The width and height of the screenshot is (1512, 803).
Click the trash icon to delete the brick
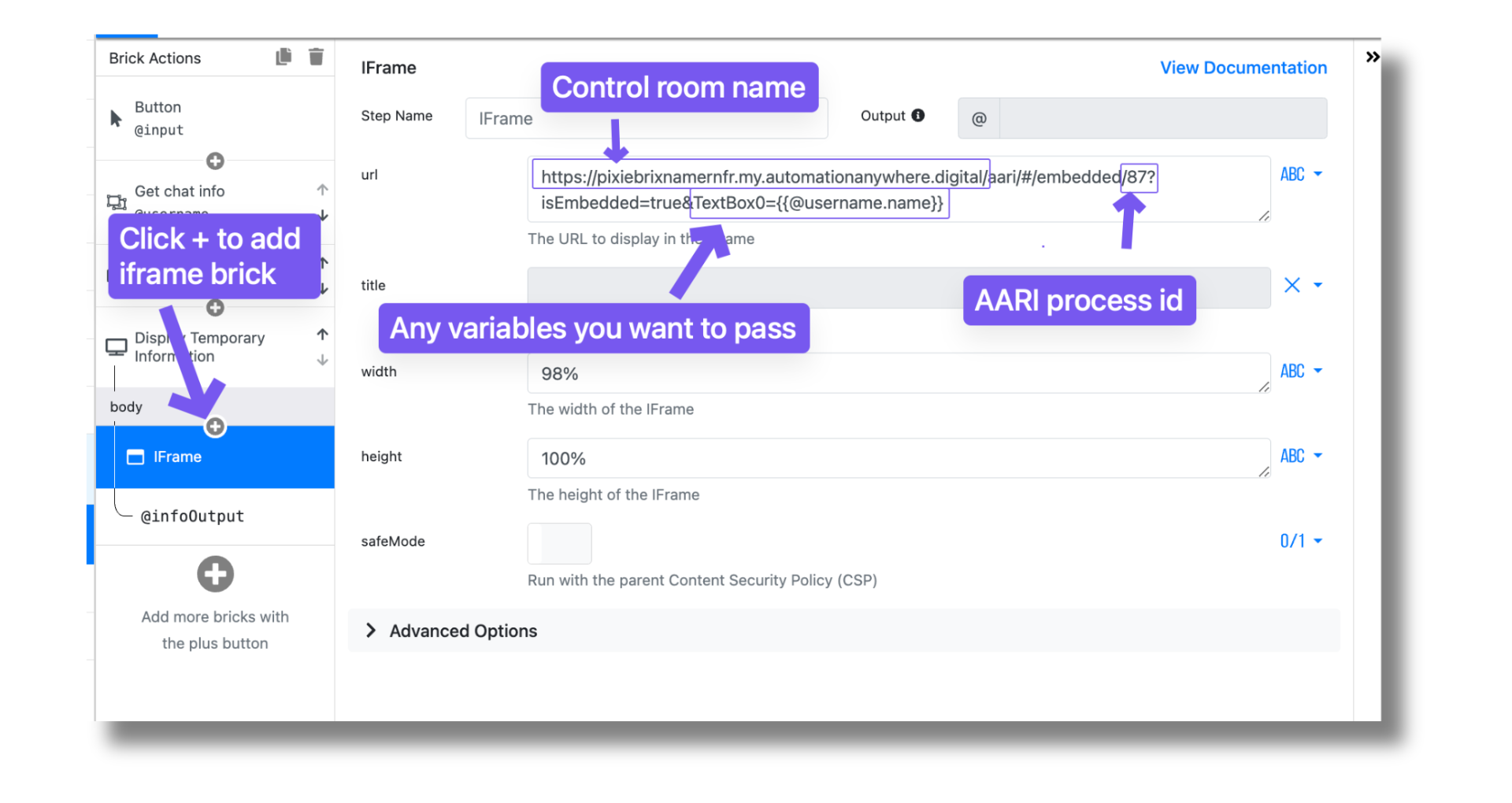click(316, 56)
